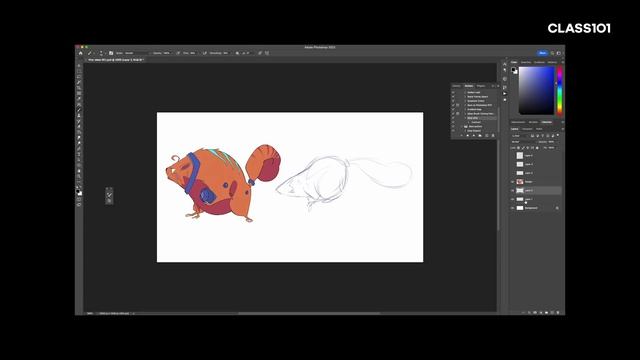Select the Eyedropper tool
The image size is (640, 360).
pyautogui.click(x=79, y=98)
